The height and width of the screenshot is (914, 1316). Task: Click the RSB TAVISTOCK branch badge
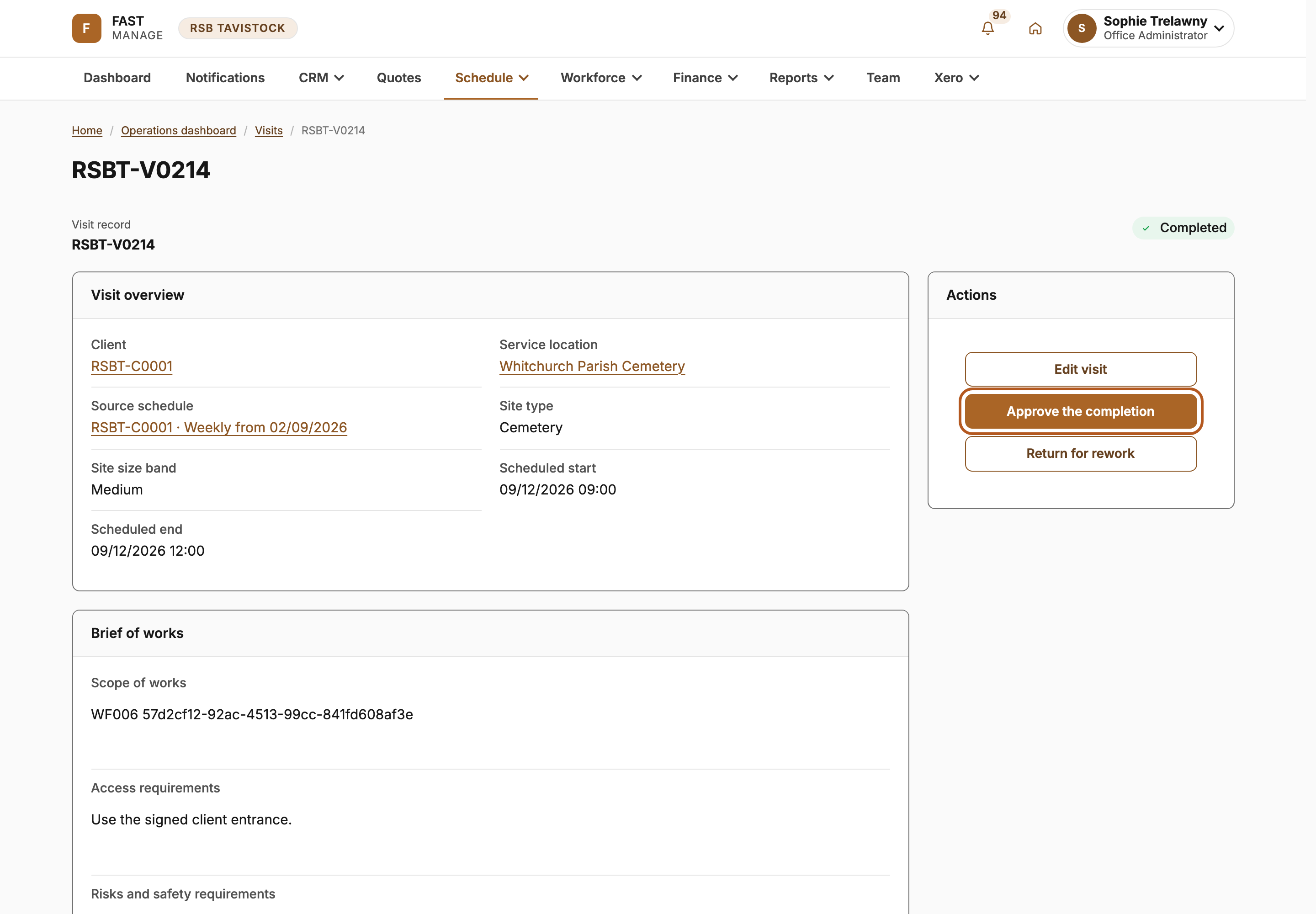(x=238, y=28)
